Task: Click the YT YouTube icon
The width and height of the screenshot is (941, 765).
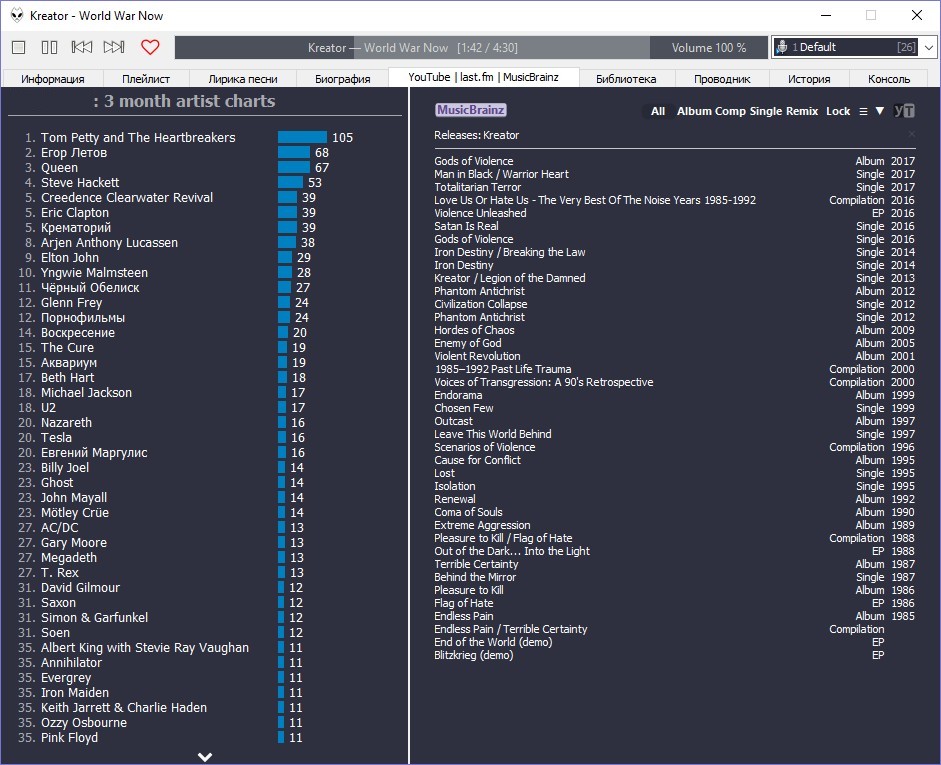Action: click(904, 111)
